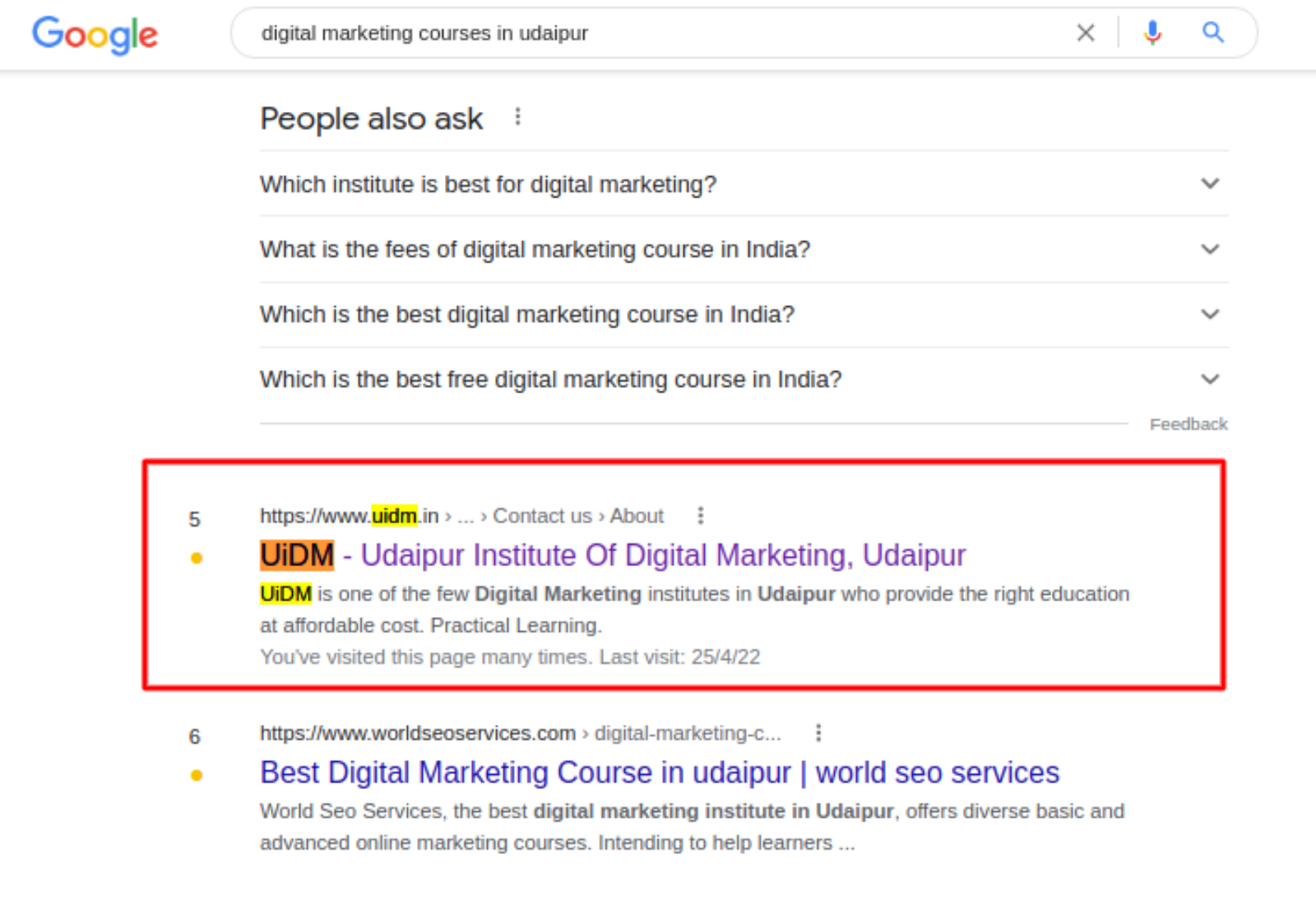1316x905 pixels.
Task: Open the https://www.uidm.in URL link
Action: click(348, 515)
